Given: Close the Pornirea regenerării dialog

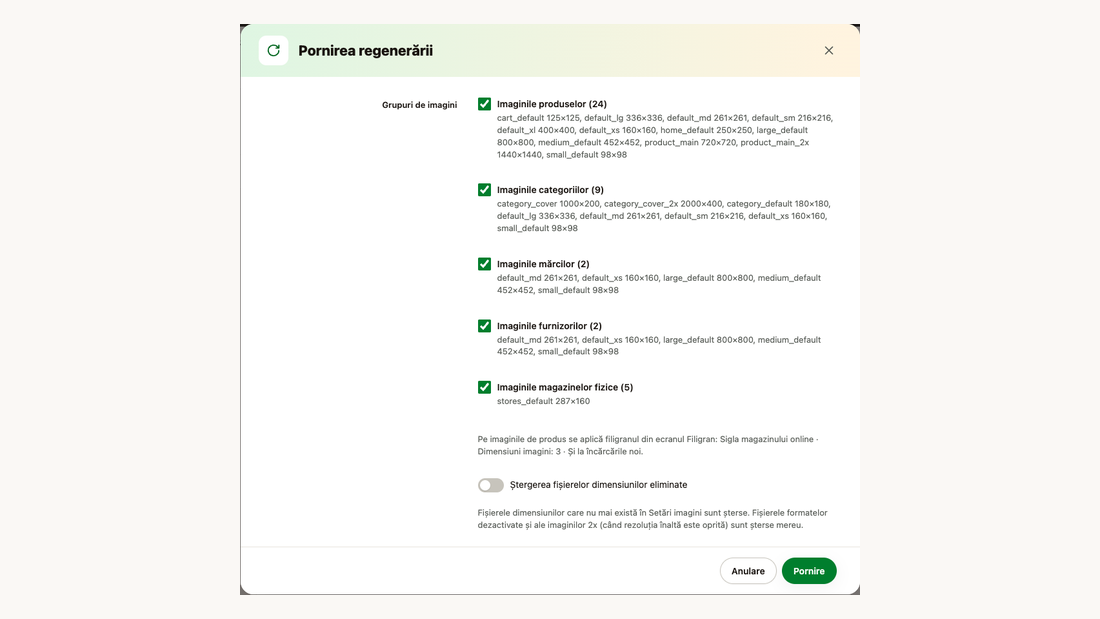Looking at the screenshot, I should [829, 51].
